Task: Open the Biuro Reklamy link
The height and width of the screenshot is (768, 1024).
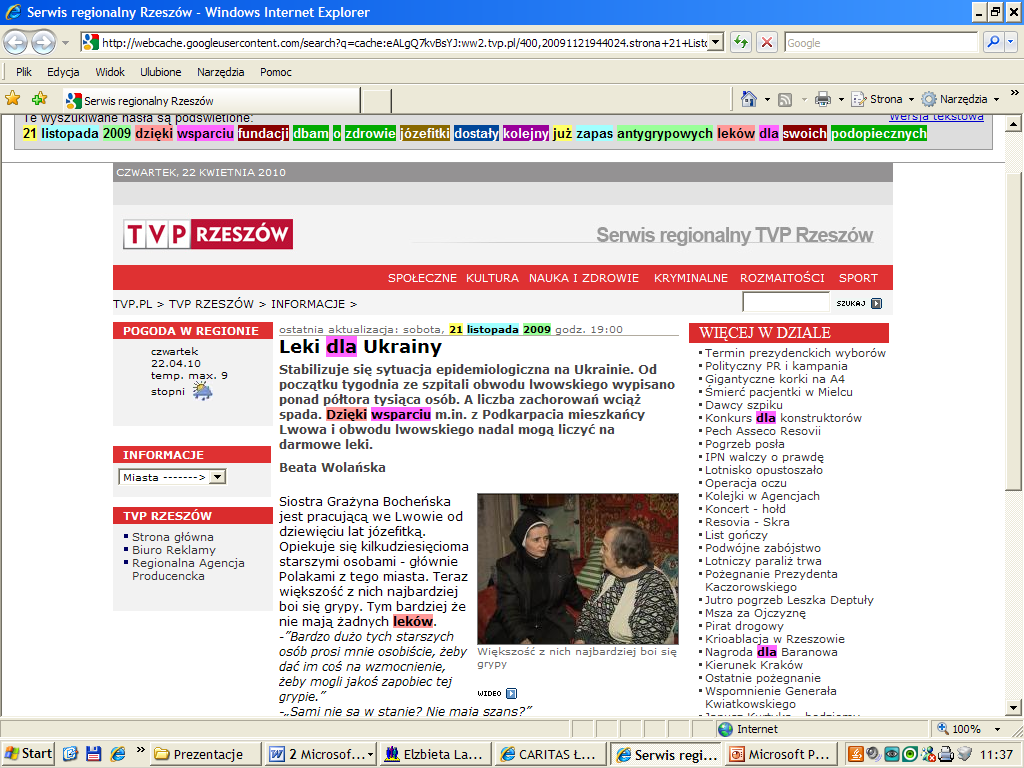Action: pos(174,550)
